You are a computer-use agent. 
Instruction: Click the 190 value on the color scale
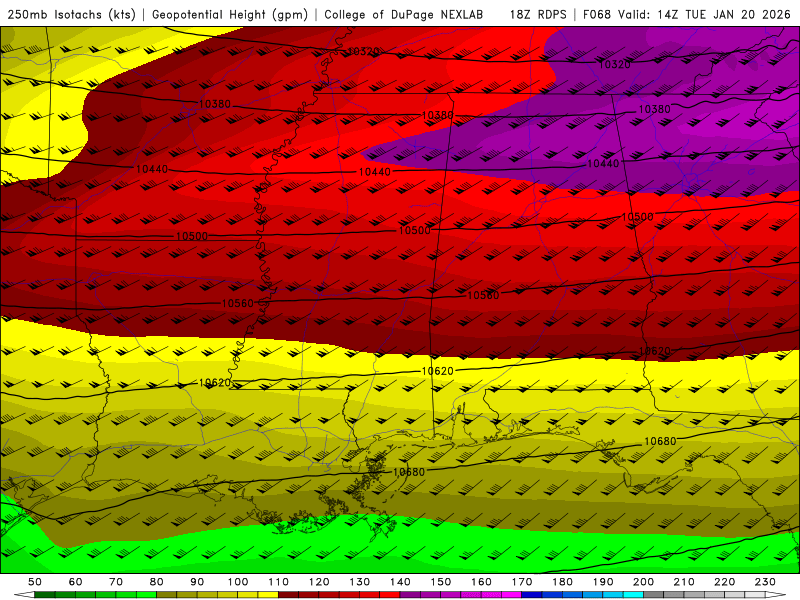[603, 582]
